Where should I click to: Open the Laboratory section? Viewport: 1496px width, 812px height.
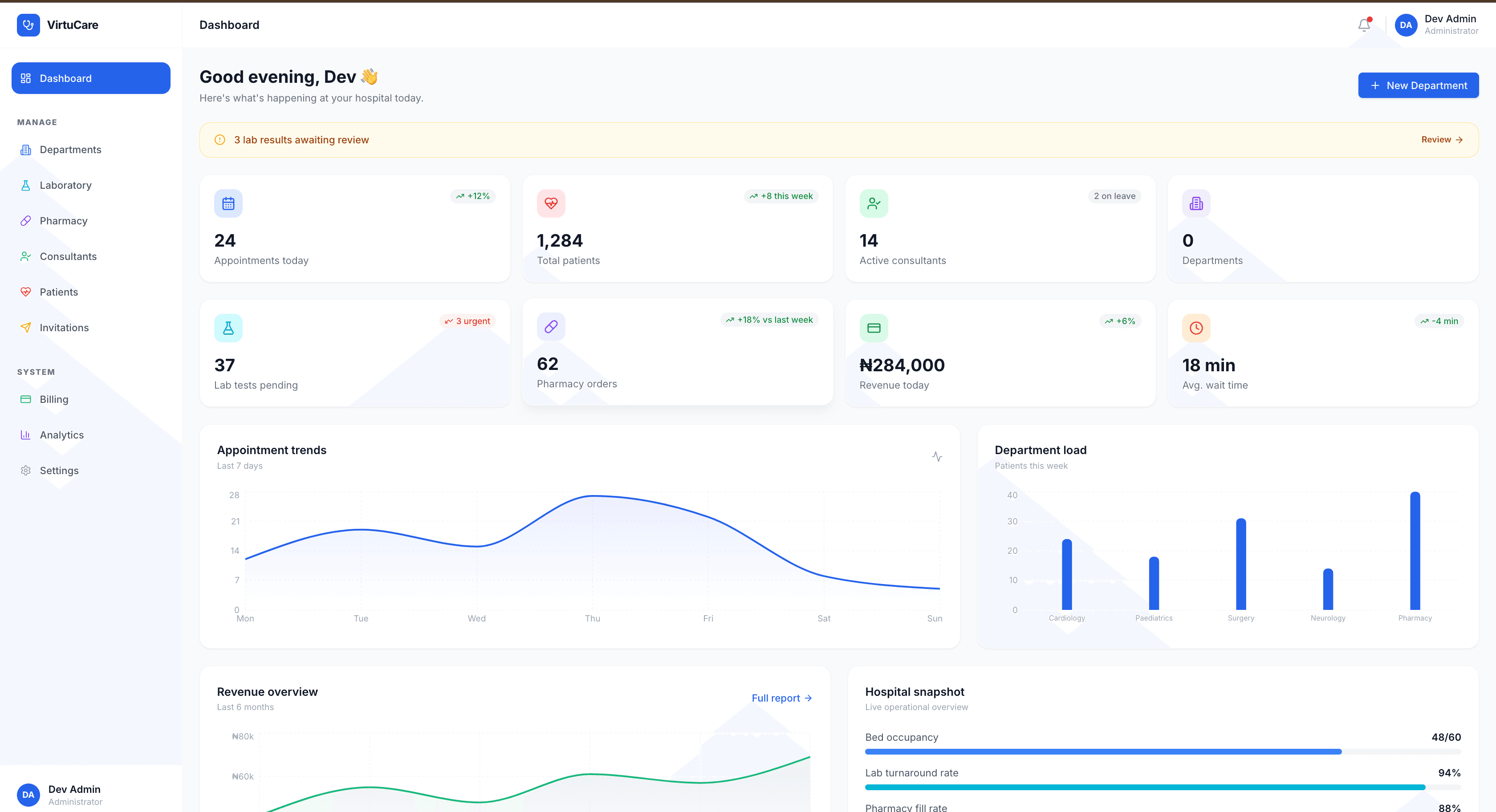point(91,185)
